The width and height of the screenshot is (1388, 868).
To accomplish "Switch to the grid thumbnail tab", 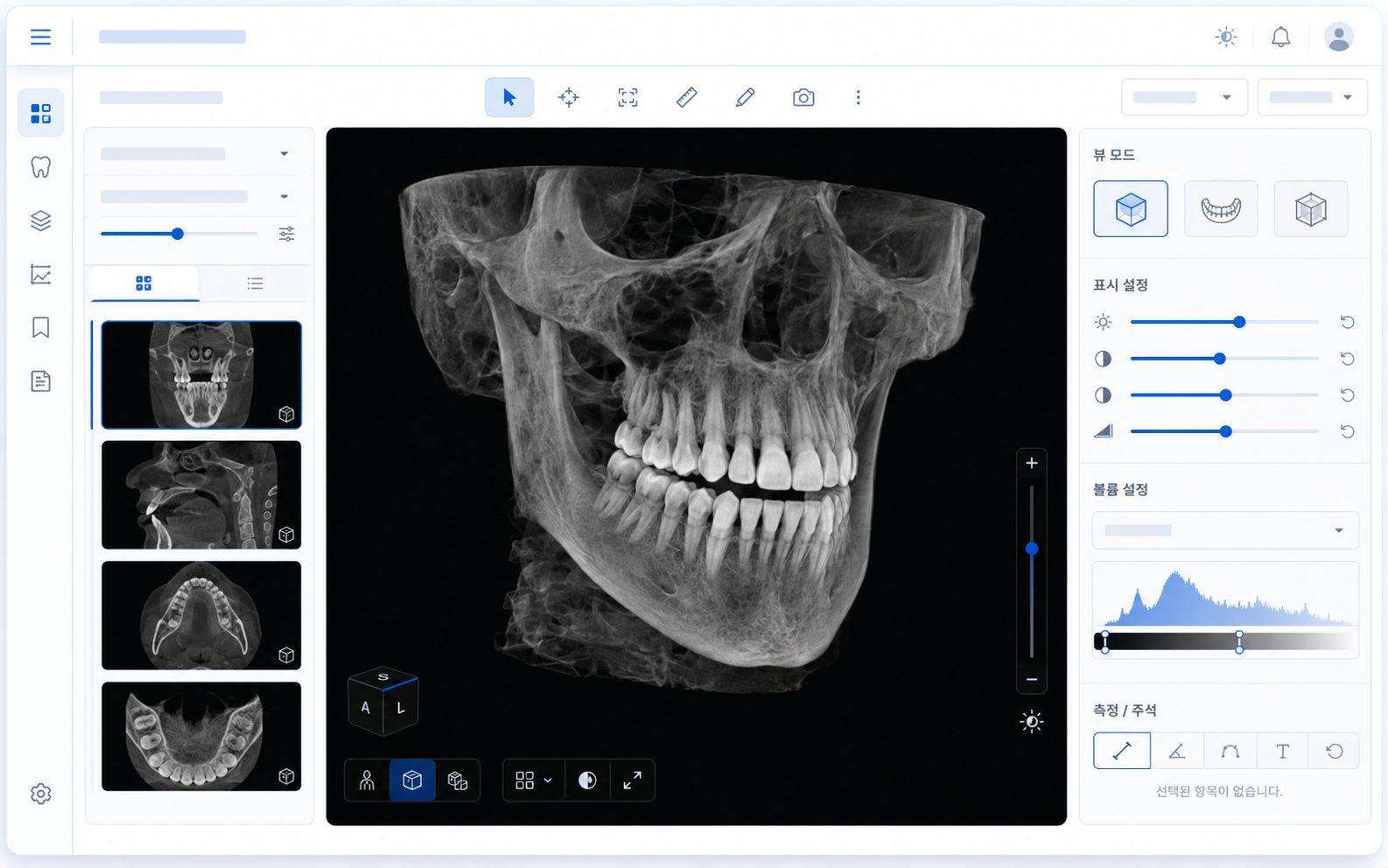I will coord(144,283).
